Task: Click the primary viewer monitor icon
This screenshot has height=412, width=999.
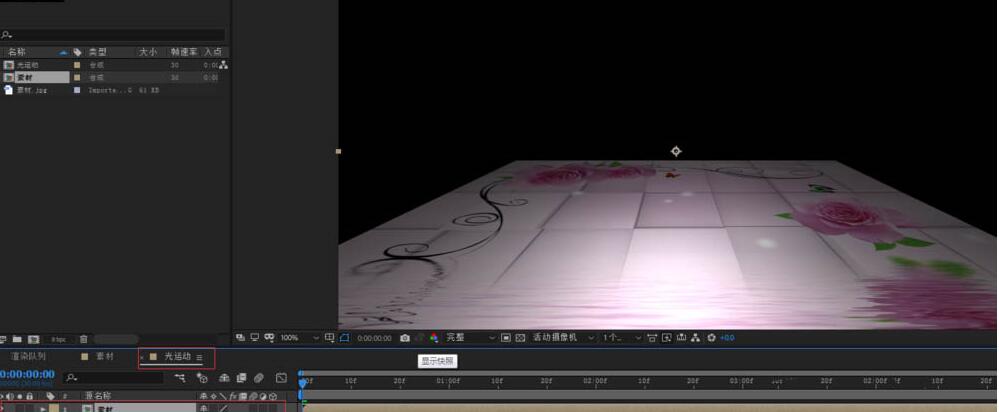Action: tap(254, 337)
